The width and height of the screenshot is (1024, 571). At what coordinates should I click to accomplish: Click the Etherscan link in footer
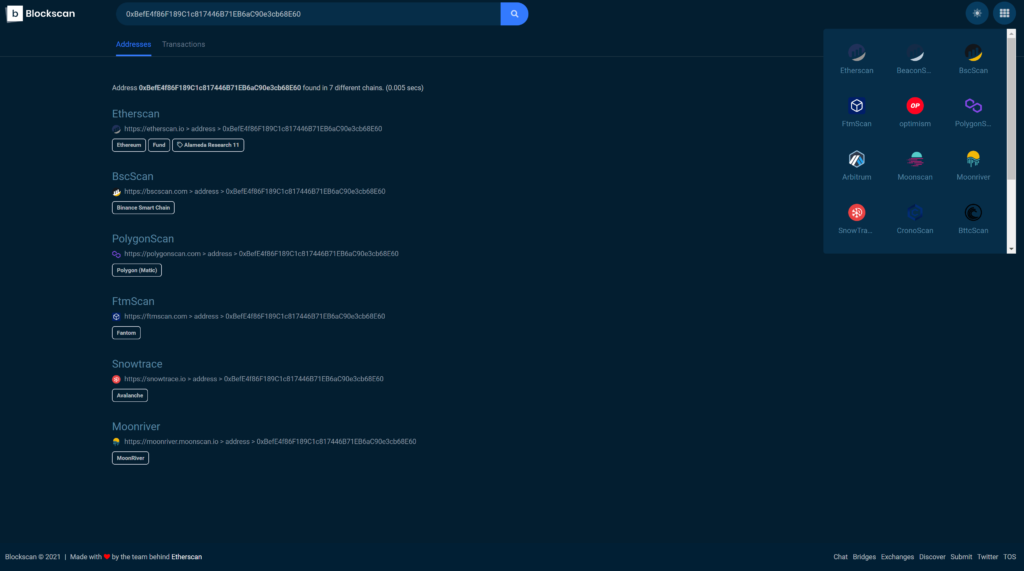186,557
